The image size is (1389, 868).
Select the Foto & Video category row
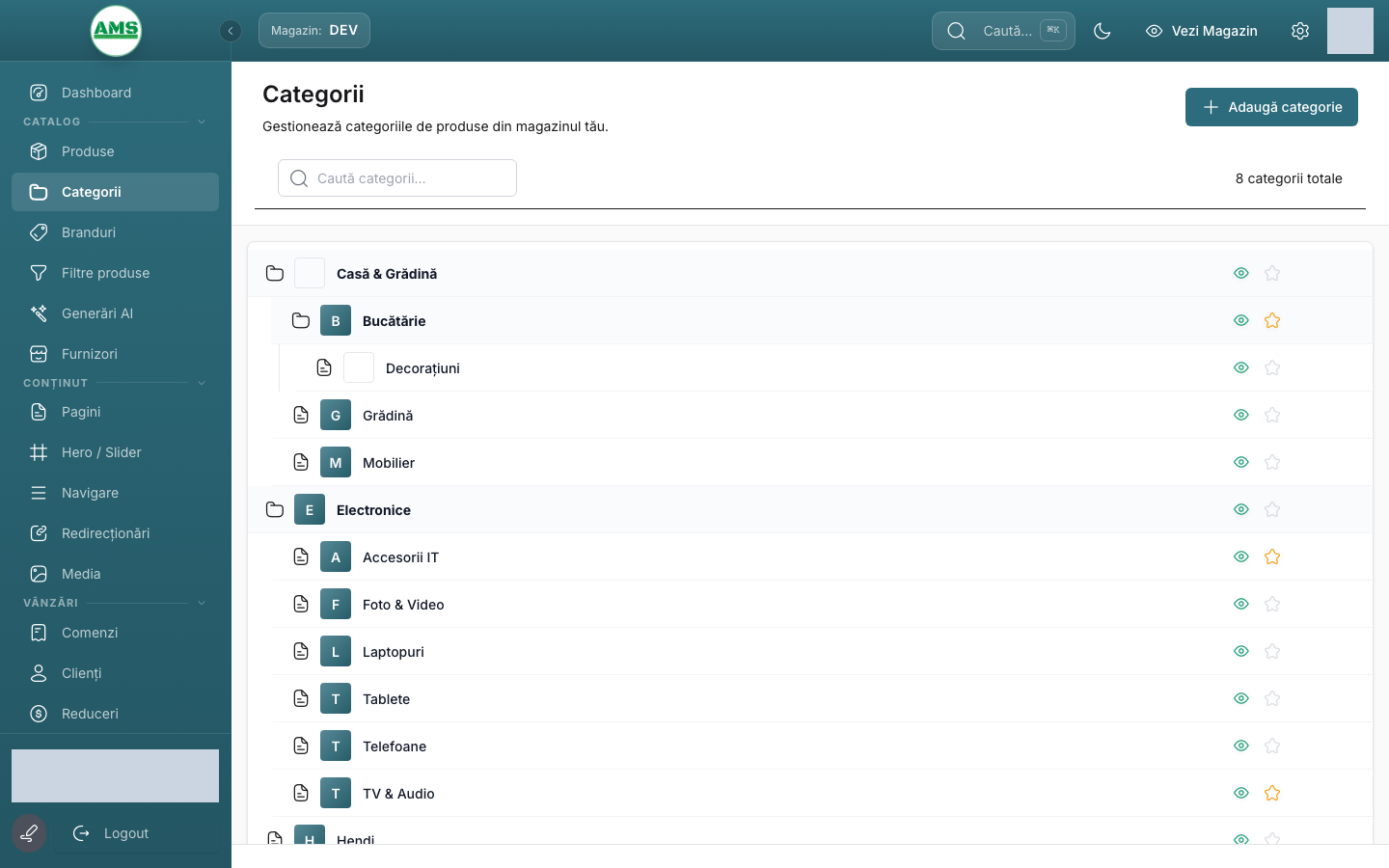(823, 605)
